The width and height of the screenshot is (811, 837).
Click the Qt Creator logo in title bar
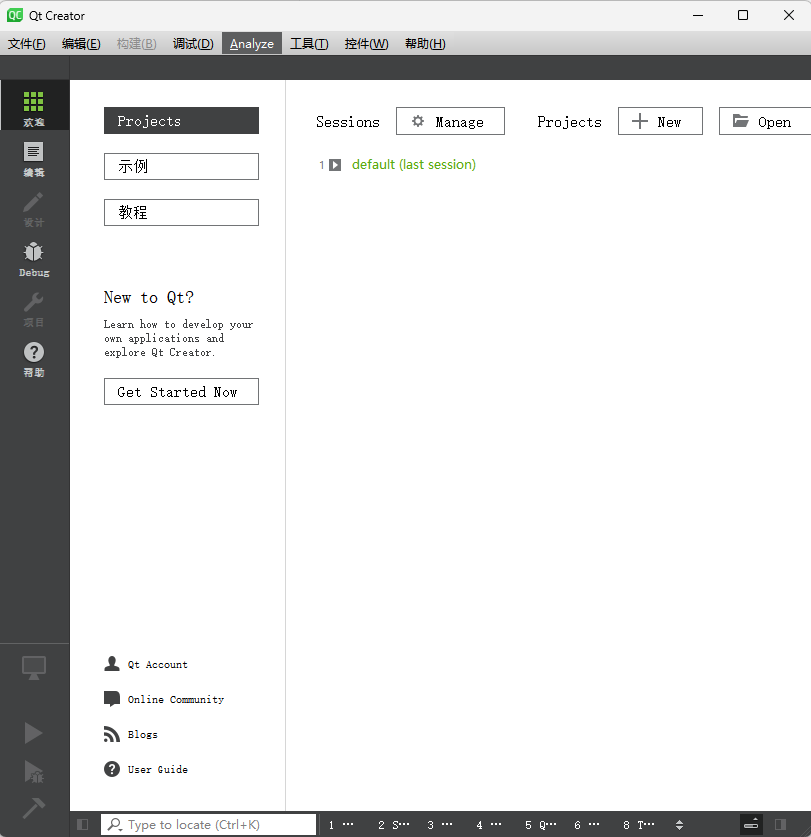[15, 15]
